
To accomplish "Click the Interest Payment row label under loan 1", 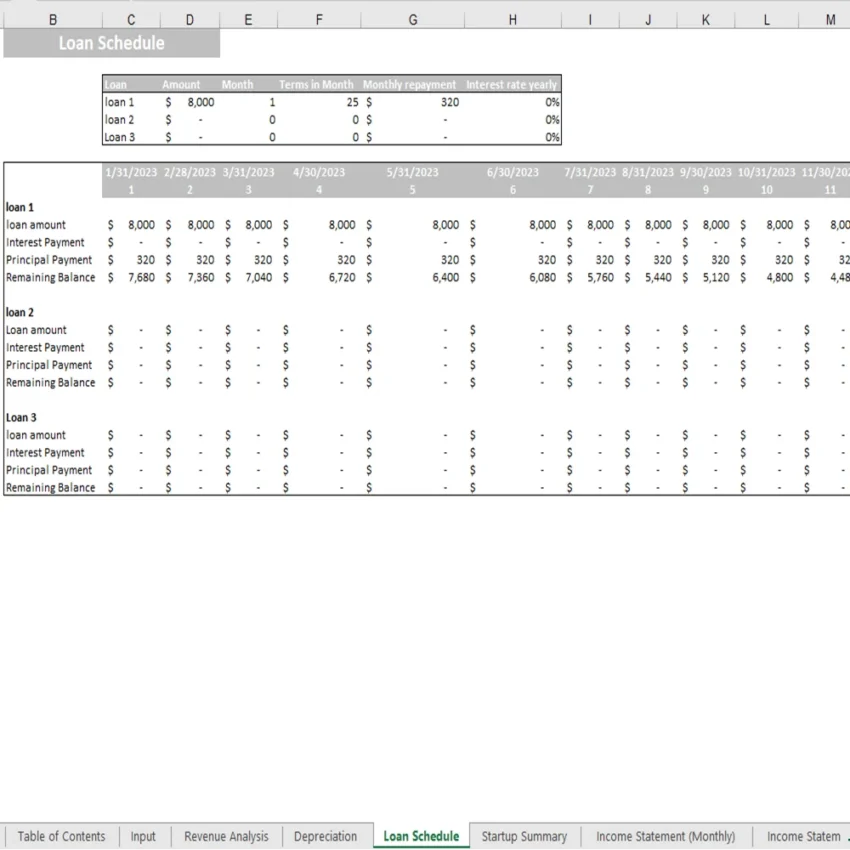I will click(x=45, y=242).
